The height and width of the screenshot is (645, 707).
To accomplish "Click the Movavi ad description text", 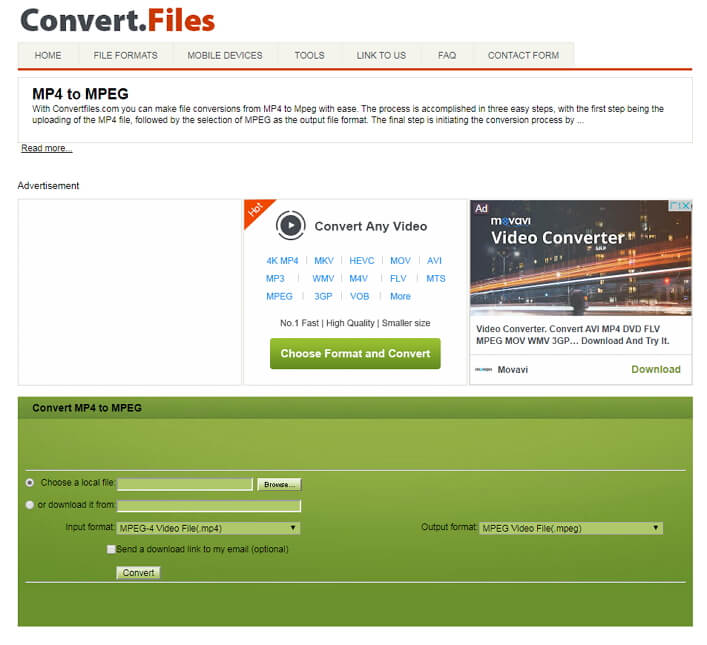I will coord(573,335).
